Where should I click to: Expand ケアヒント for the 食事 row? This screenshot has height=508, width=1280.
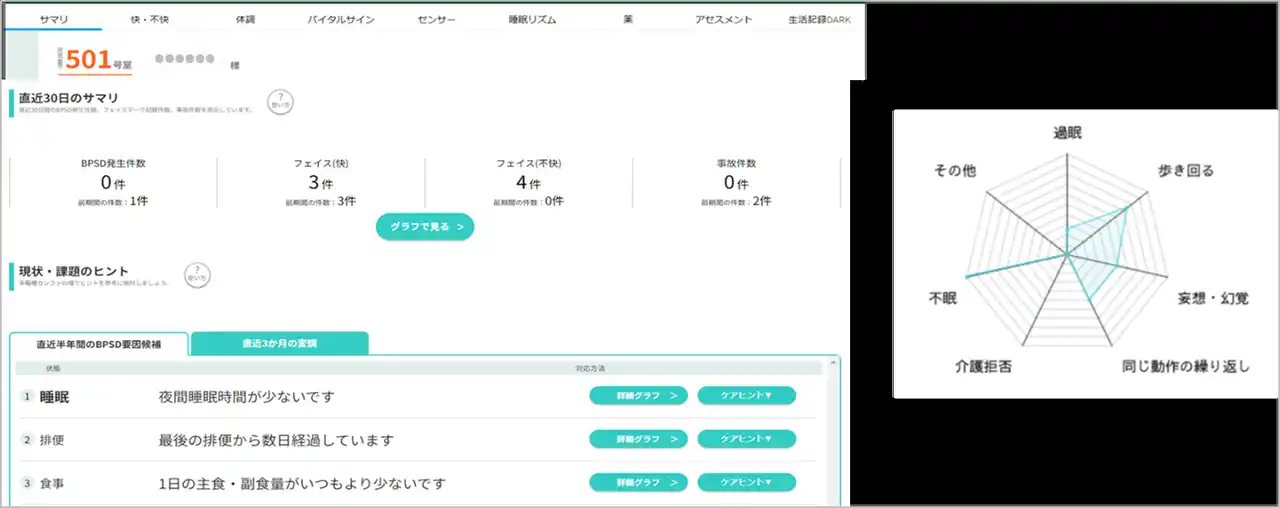746,482
